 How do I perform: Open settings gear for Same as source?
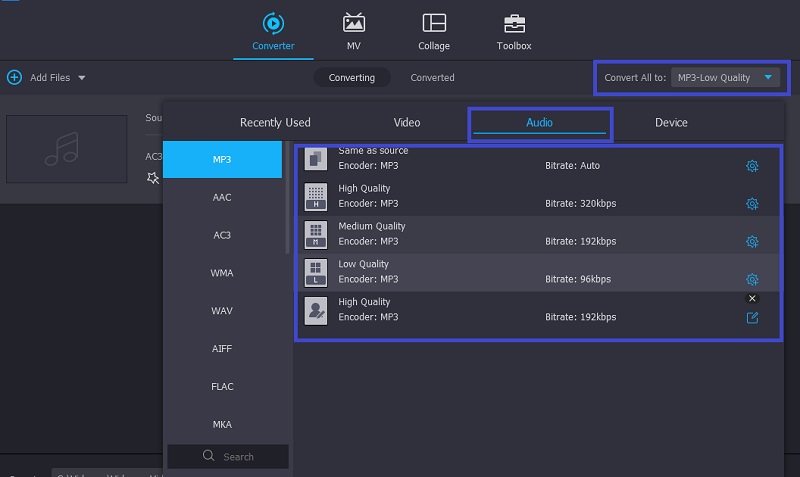pyautogui.click(x=752, y=166)
